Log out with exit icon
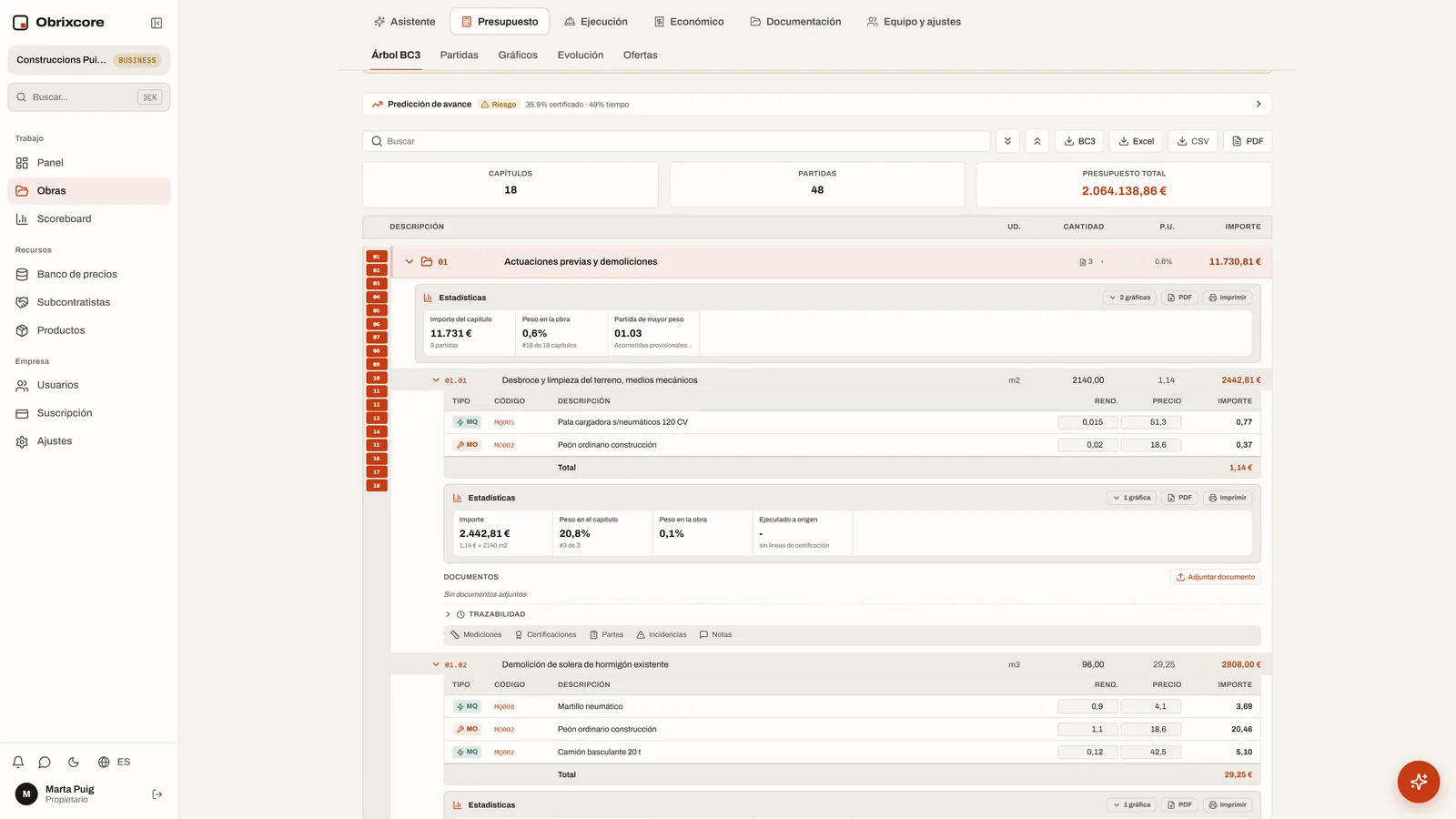1456x819 pixels. click(x=157, y=794)
